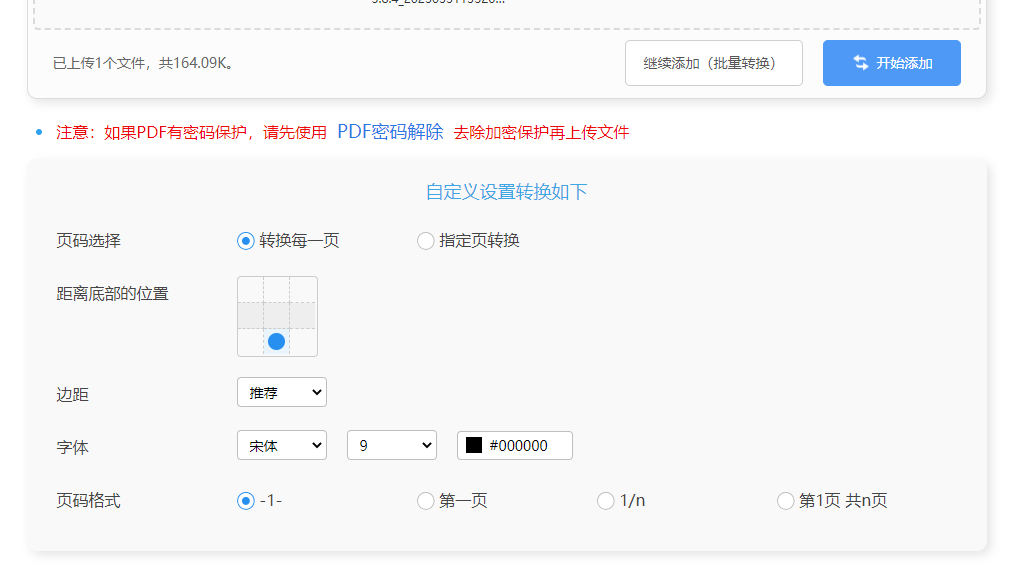Click the 页码格式 label
Viewport: 1015px width, 569px height.
pos(89,500)
